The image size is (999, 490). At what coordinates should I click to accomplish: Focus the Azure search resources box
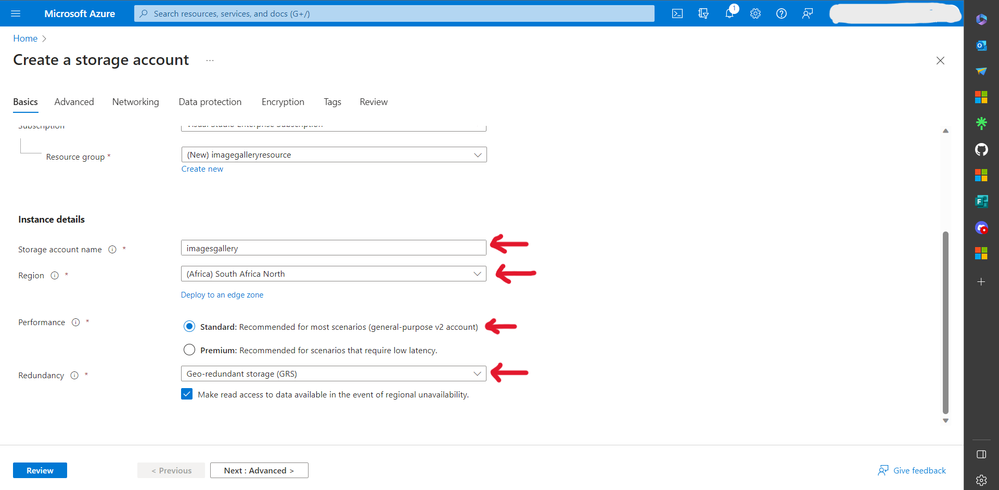394,13
